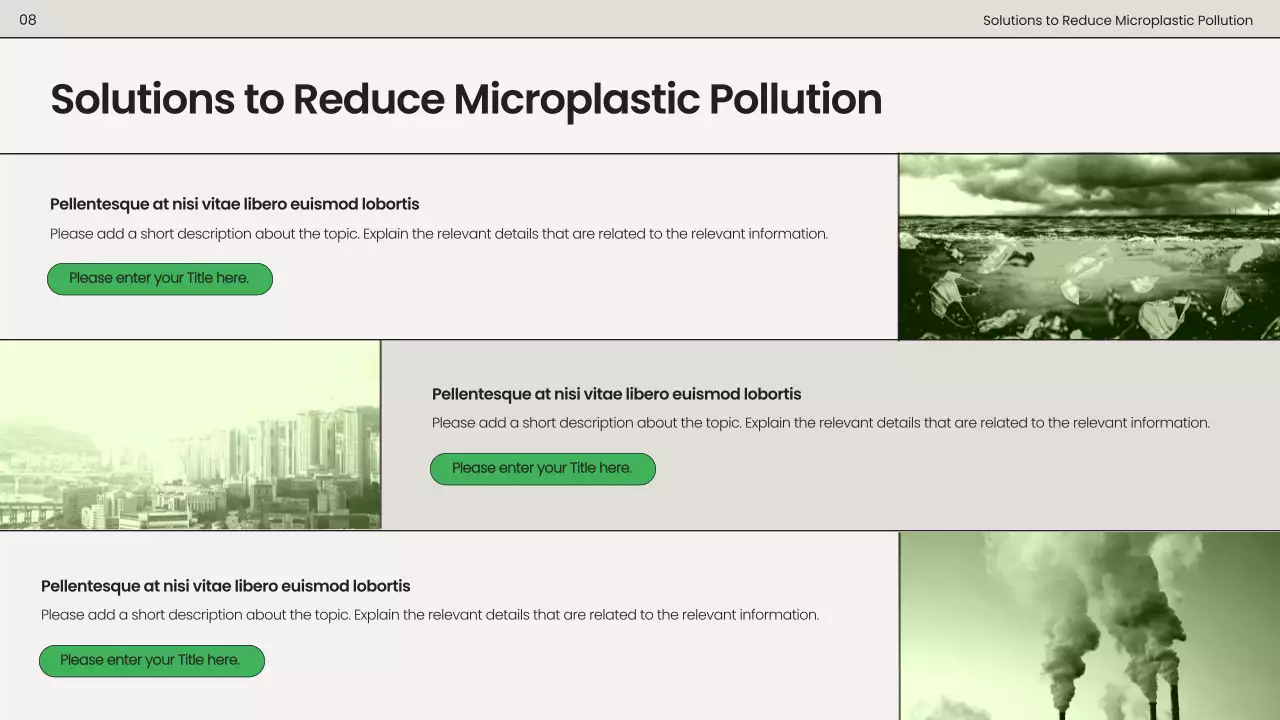Select the bottom short description text
Viewport: 1280px width, 720px height.
pyautogui.click(x=430, y=614)
